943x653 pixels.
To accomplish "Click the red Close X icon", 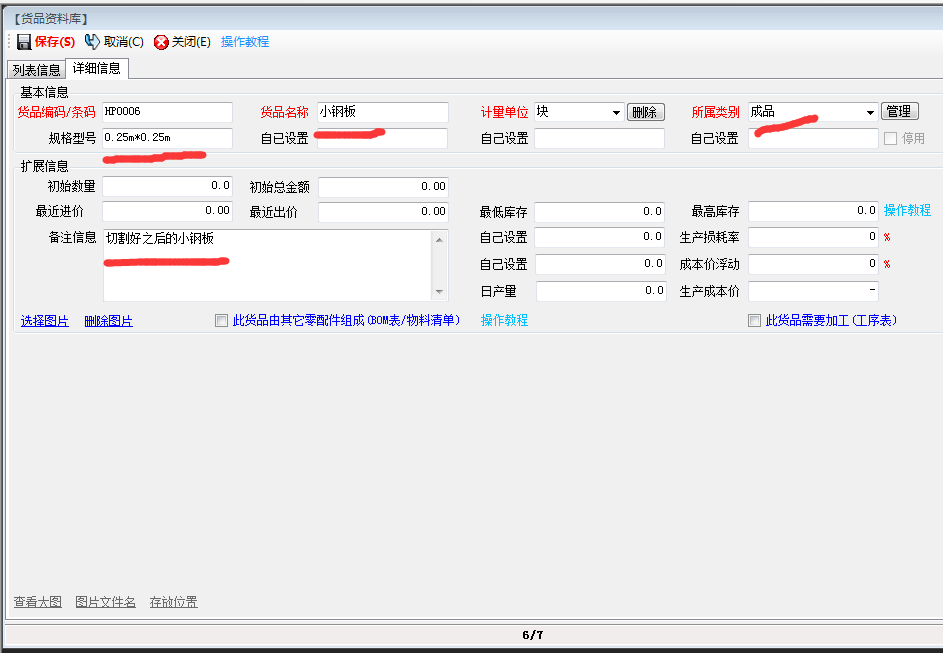I will [161, 42].
